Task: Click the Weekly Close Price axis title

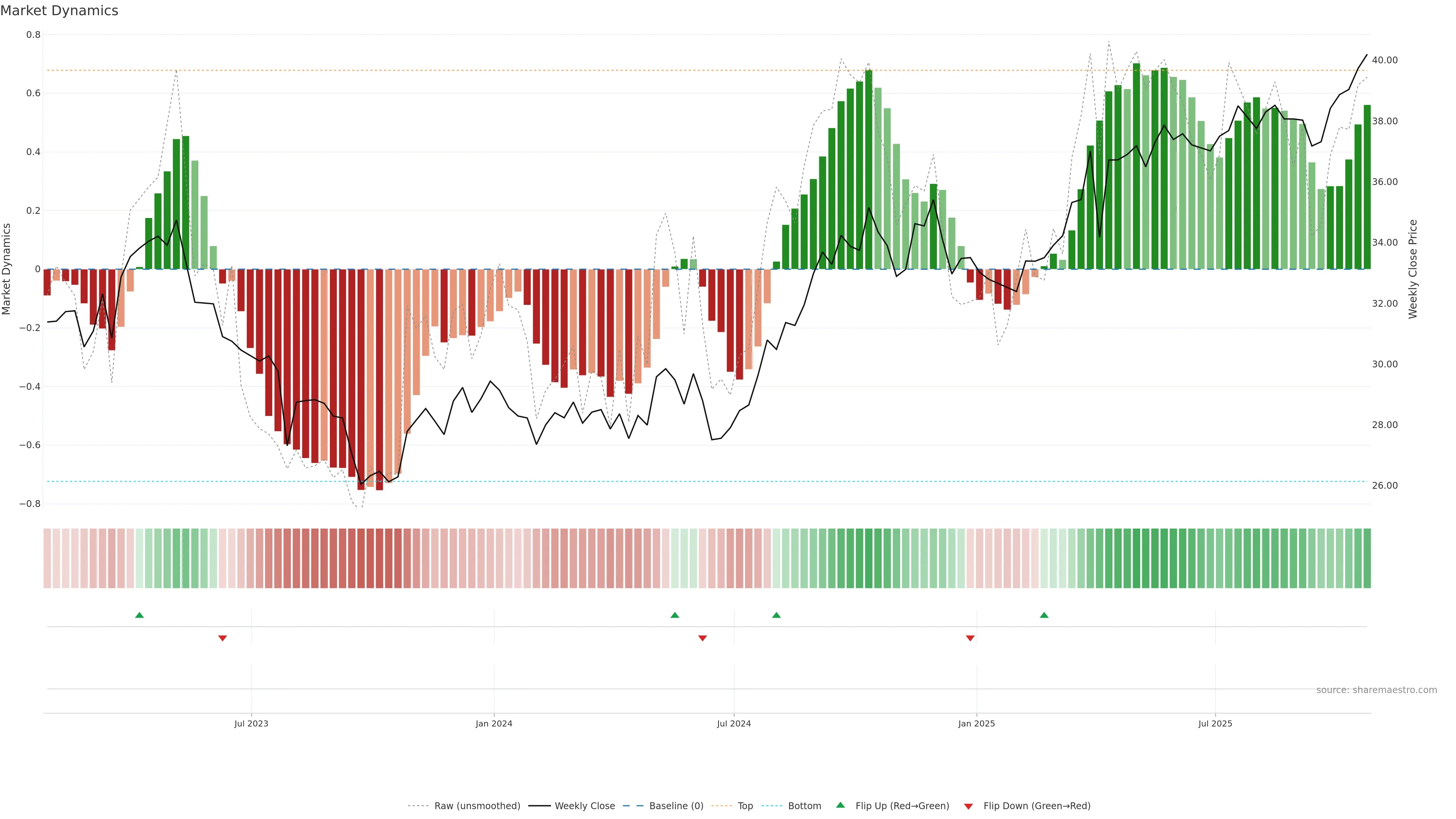Action: tap(1412, 269)
